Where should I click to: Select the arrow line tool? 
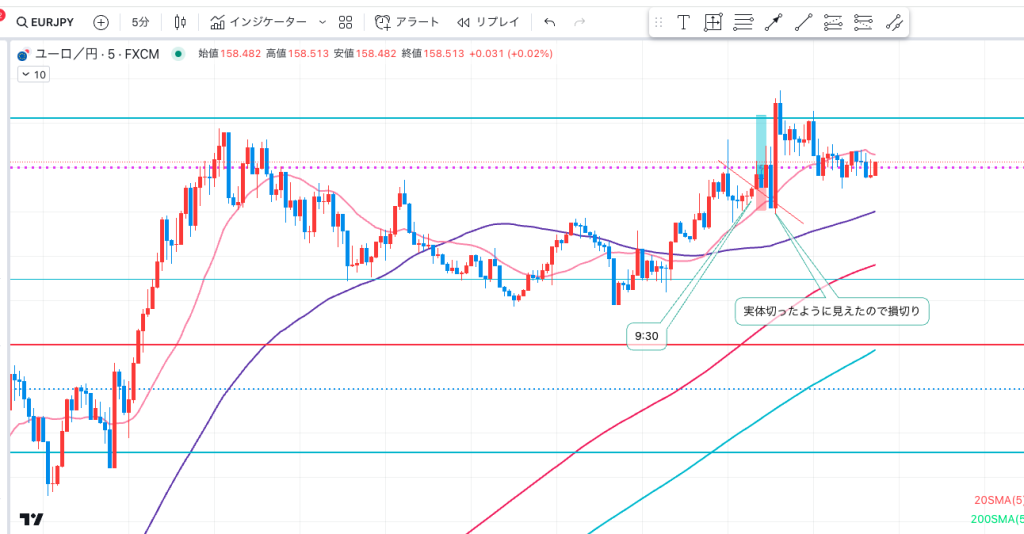point(773,22)
